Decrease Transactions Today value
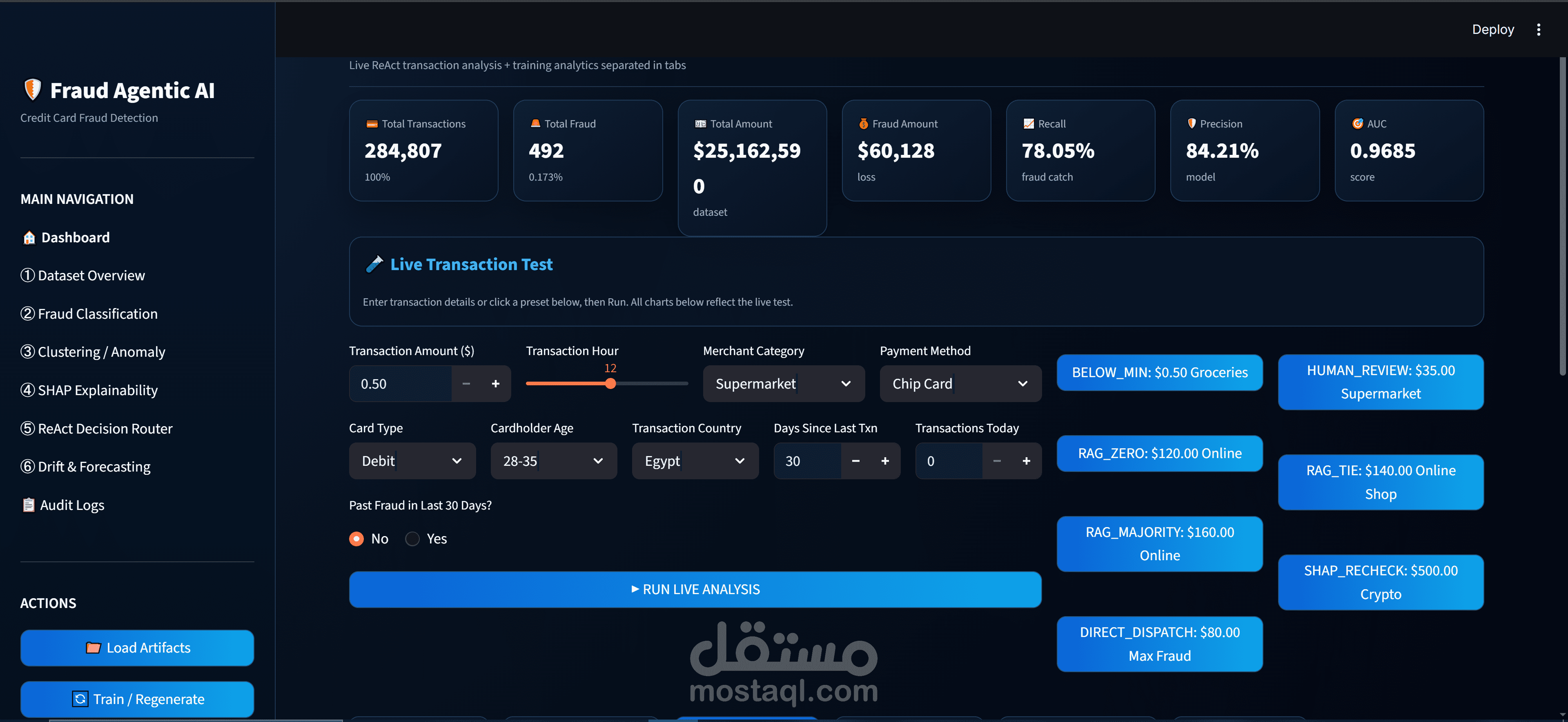1568x722 pixels. tap(996, 461)
